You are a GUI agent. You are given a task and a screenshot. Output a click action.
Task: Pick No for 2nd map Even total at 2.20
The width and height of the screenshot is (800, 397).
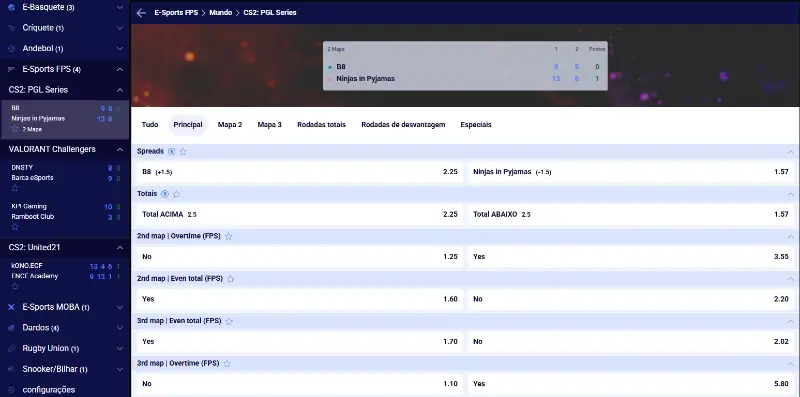[x=631, y=299]
